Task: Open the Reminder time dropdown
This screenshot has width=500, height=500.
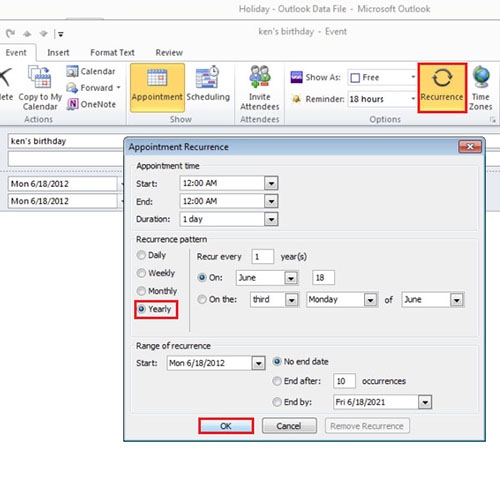Action: pyautogui.click(x=413, y=99)
